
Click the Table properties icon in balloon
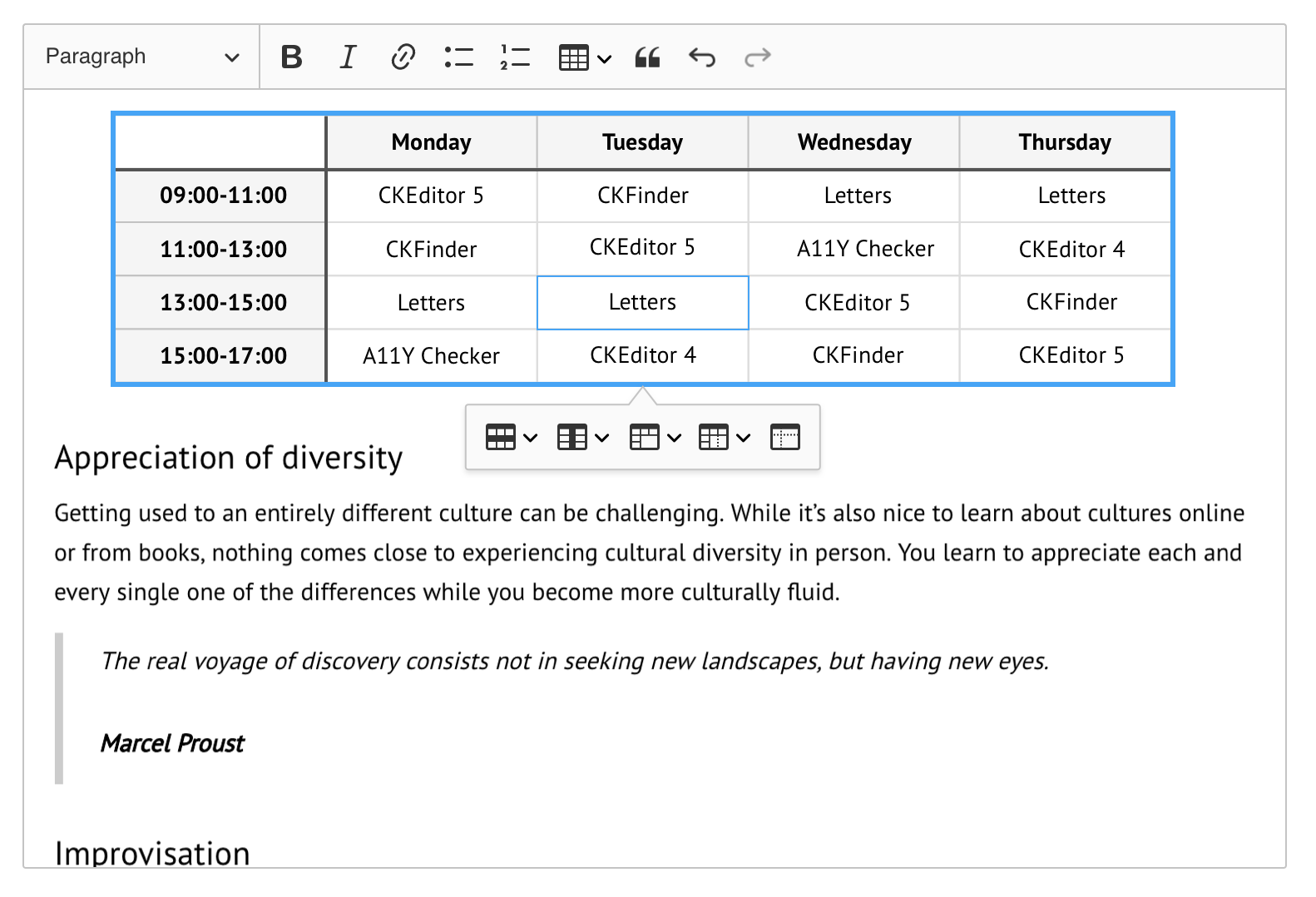pyautogui.click(x=714, y=437)
